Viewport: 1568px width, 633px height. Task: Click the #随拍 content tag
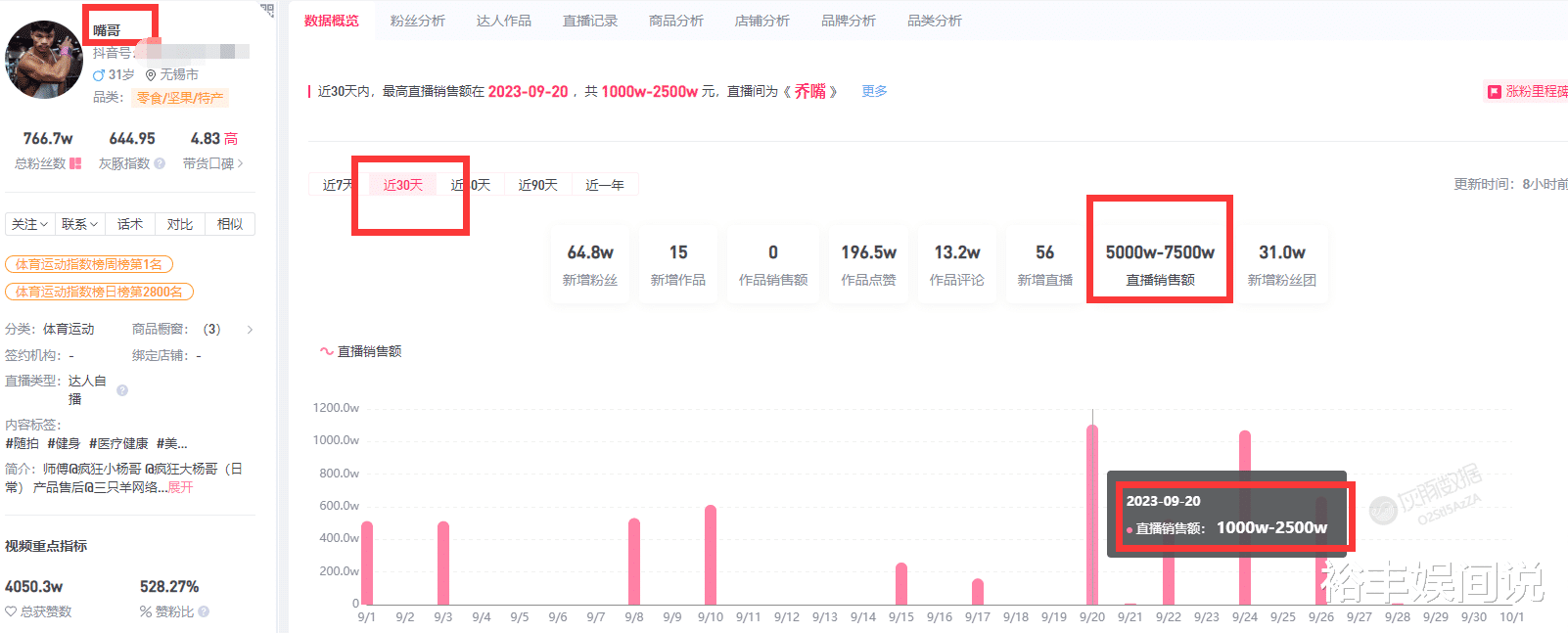[22, 443]
